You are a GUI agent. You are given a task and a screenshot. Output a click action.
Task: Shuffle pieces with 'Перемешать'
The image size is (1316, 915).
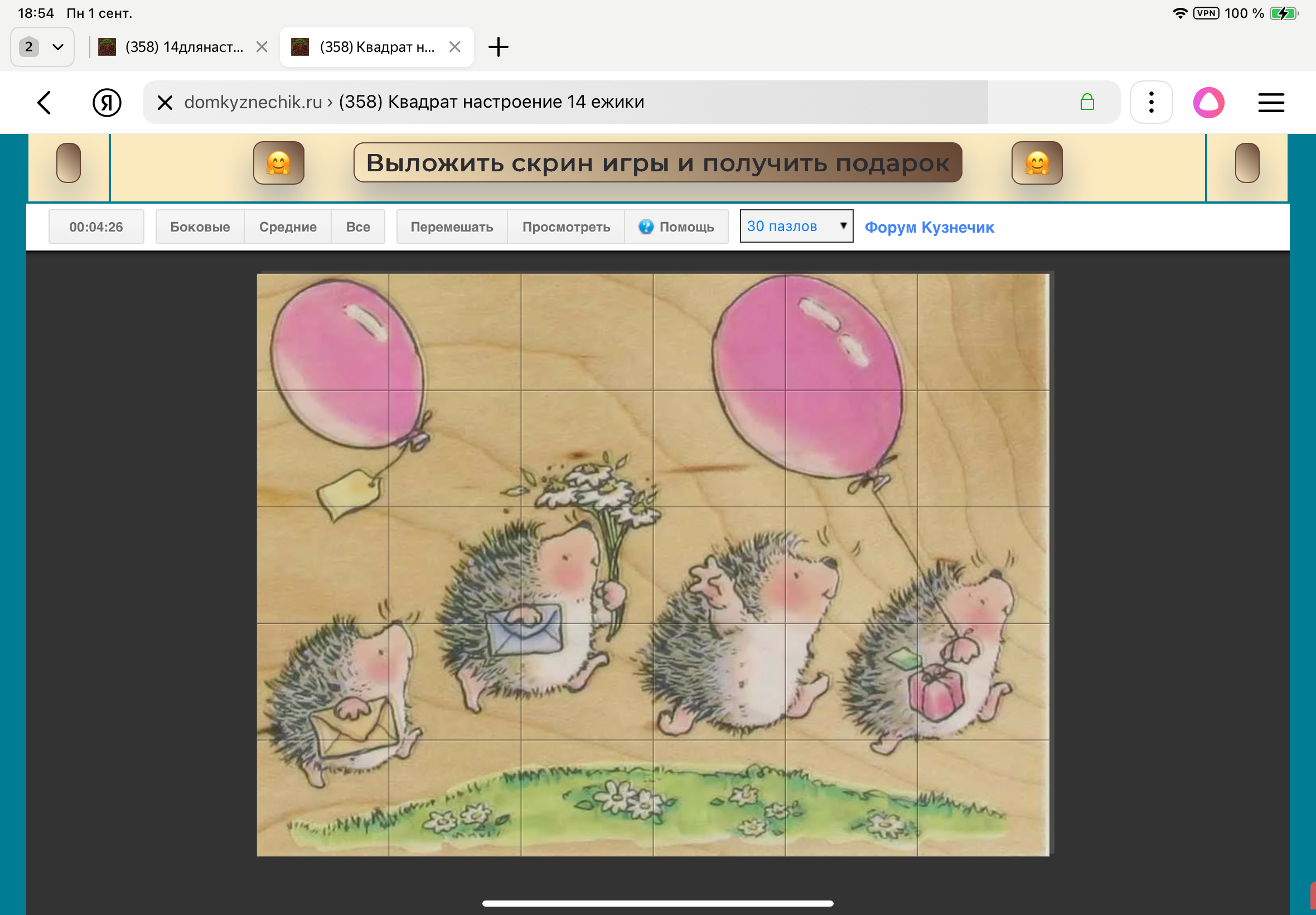(452, 227)
